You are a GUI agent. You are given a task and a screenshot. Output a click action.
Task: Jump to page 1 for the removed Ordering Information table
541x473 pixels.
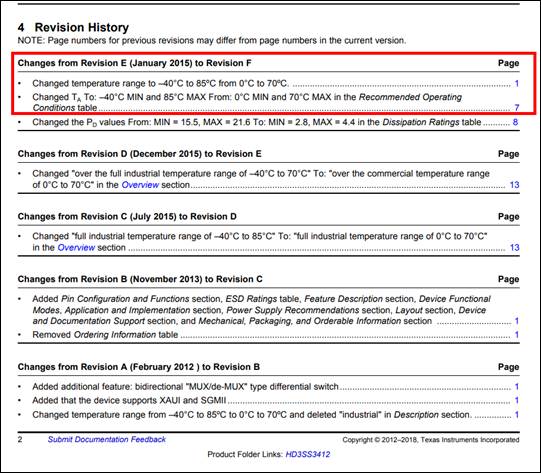coord(517,335)
